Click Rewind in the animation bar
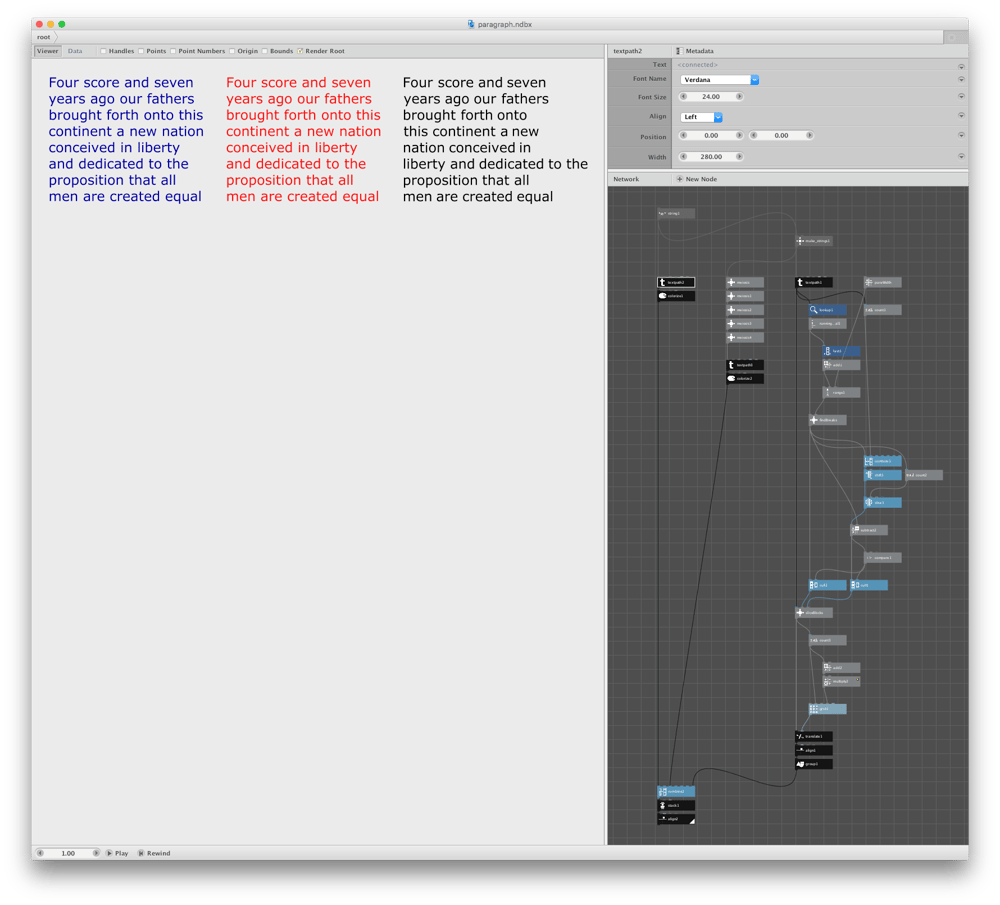 pyautogui.click(x=154, y=853)
